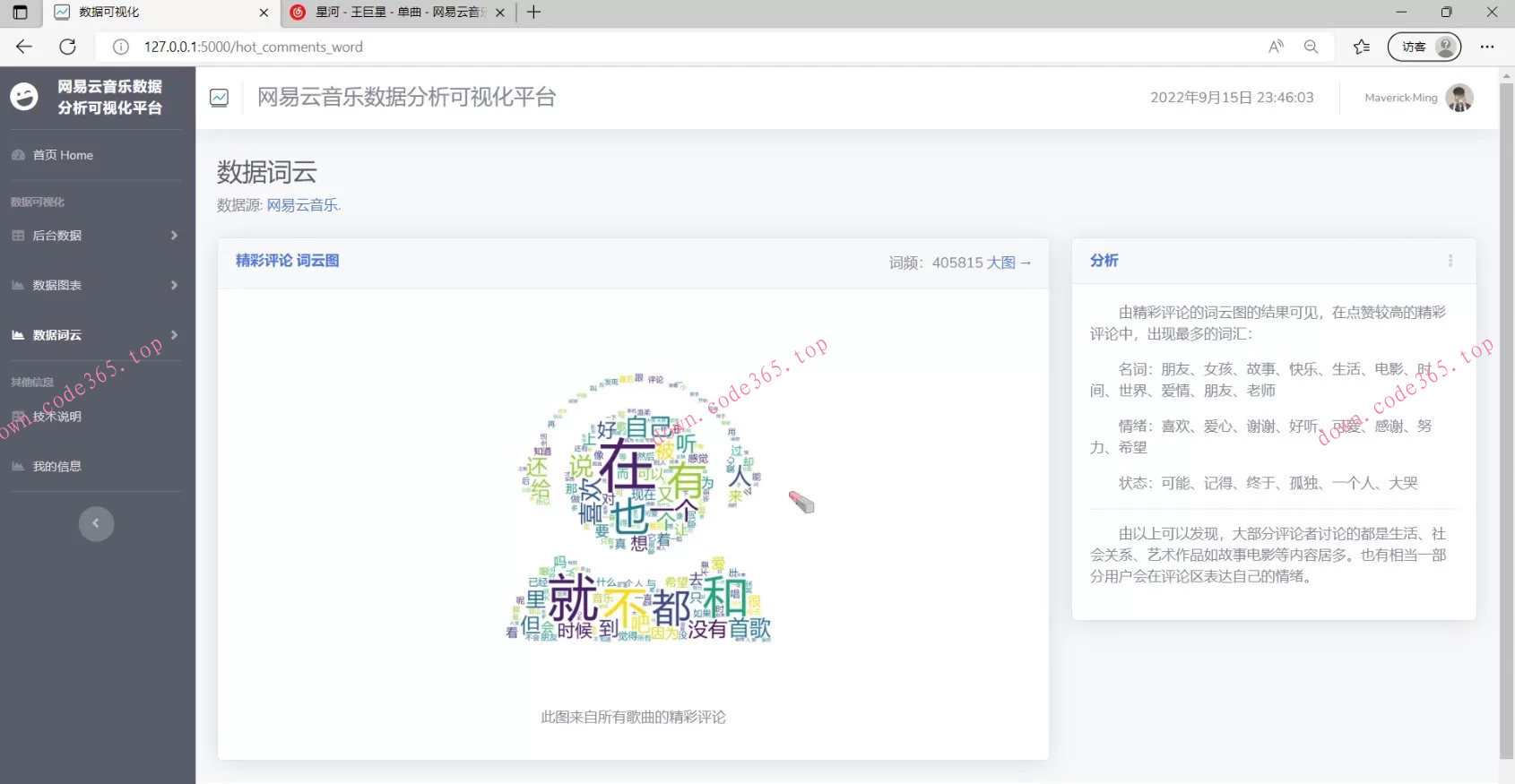This screenshot has width=1515, height=784.
Task: Click the 数据词云 page heading
Action: [x=266, y=172]
